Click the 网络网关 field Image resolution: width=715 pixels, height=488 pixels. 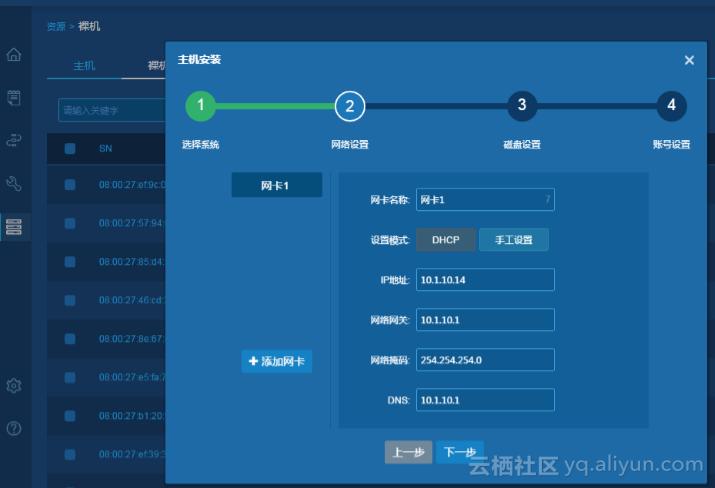point(485,320)
